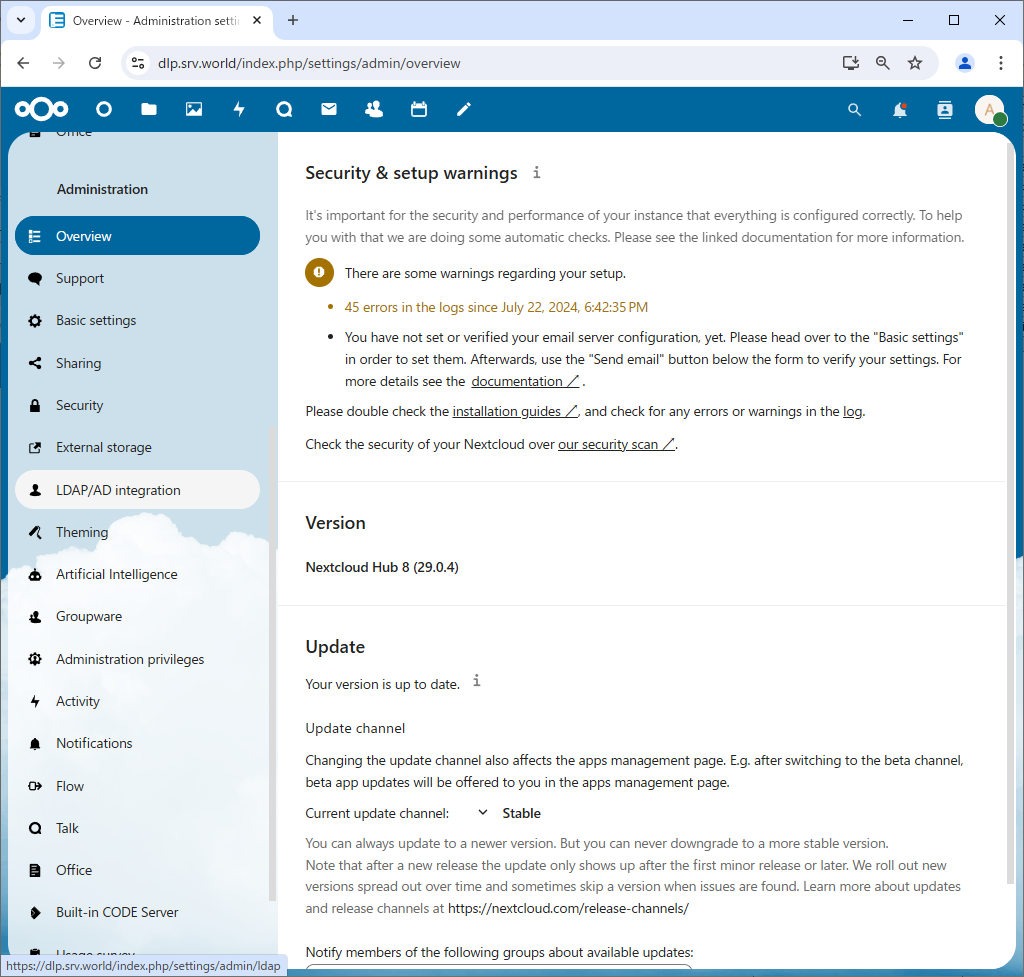The image size is (1024, 977).
Task: Click the sidebar vertical scrollbar
Action: coord(272,664)
